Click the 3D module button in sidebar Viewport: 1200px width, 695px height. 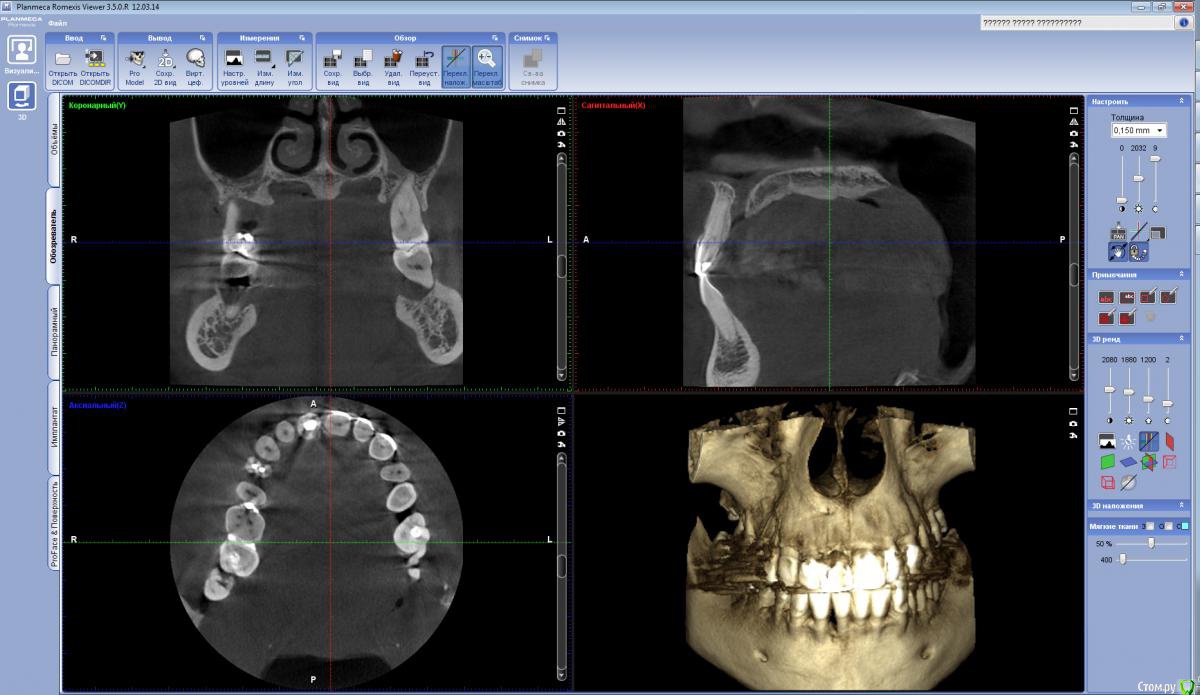pyautogui.click(x=22, y=97)
